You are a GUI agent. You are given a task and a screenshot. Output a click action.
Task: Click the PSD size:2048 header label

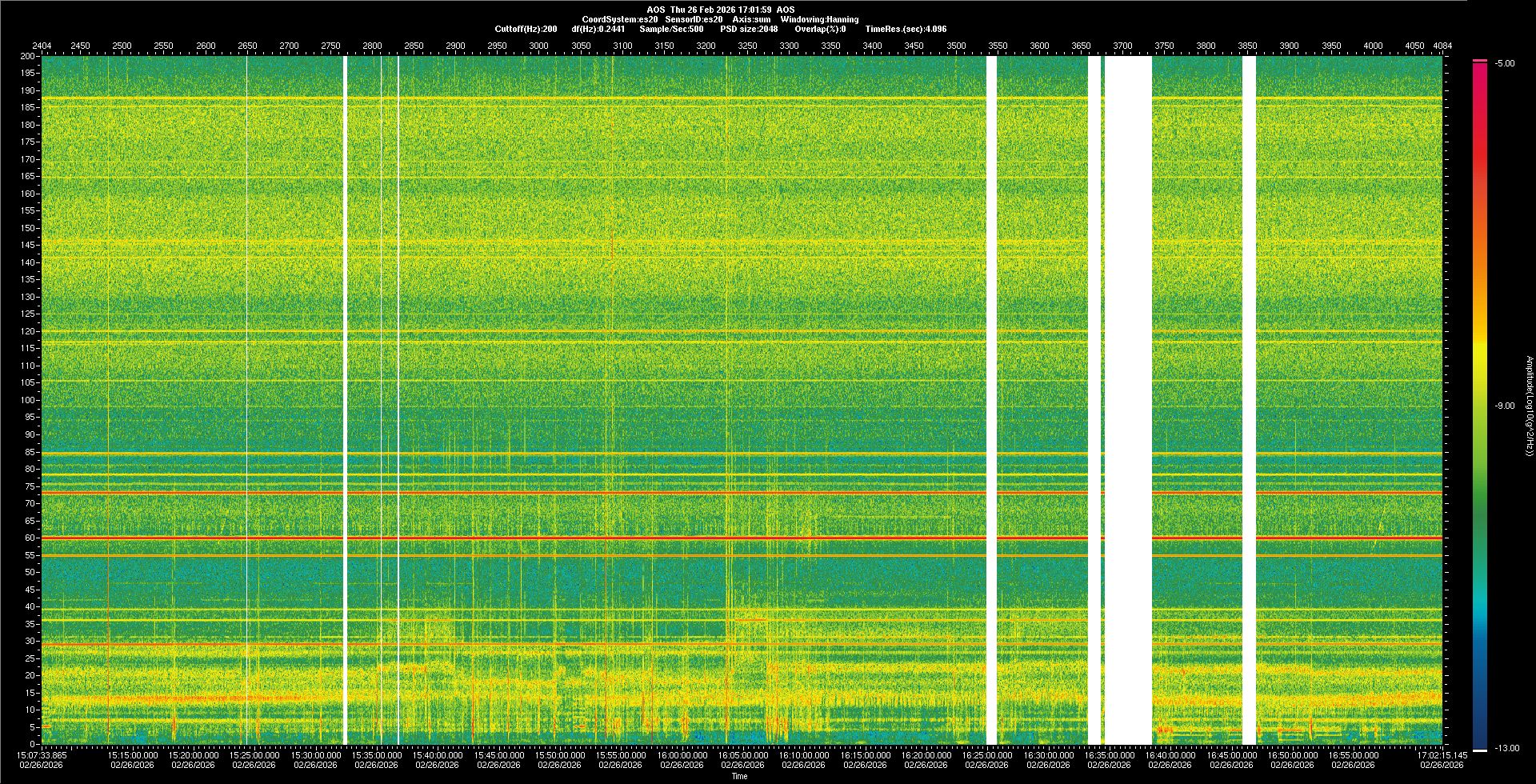(749, 29)
